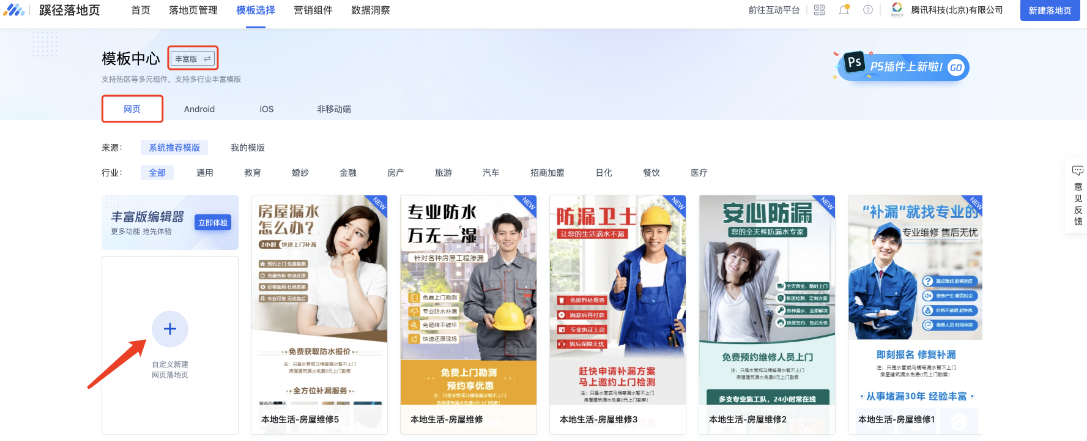Screen dimensions: 1087x441
Task: Click the Tencent company avatar icon
Action: [x=897, y=10]
